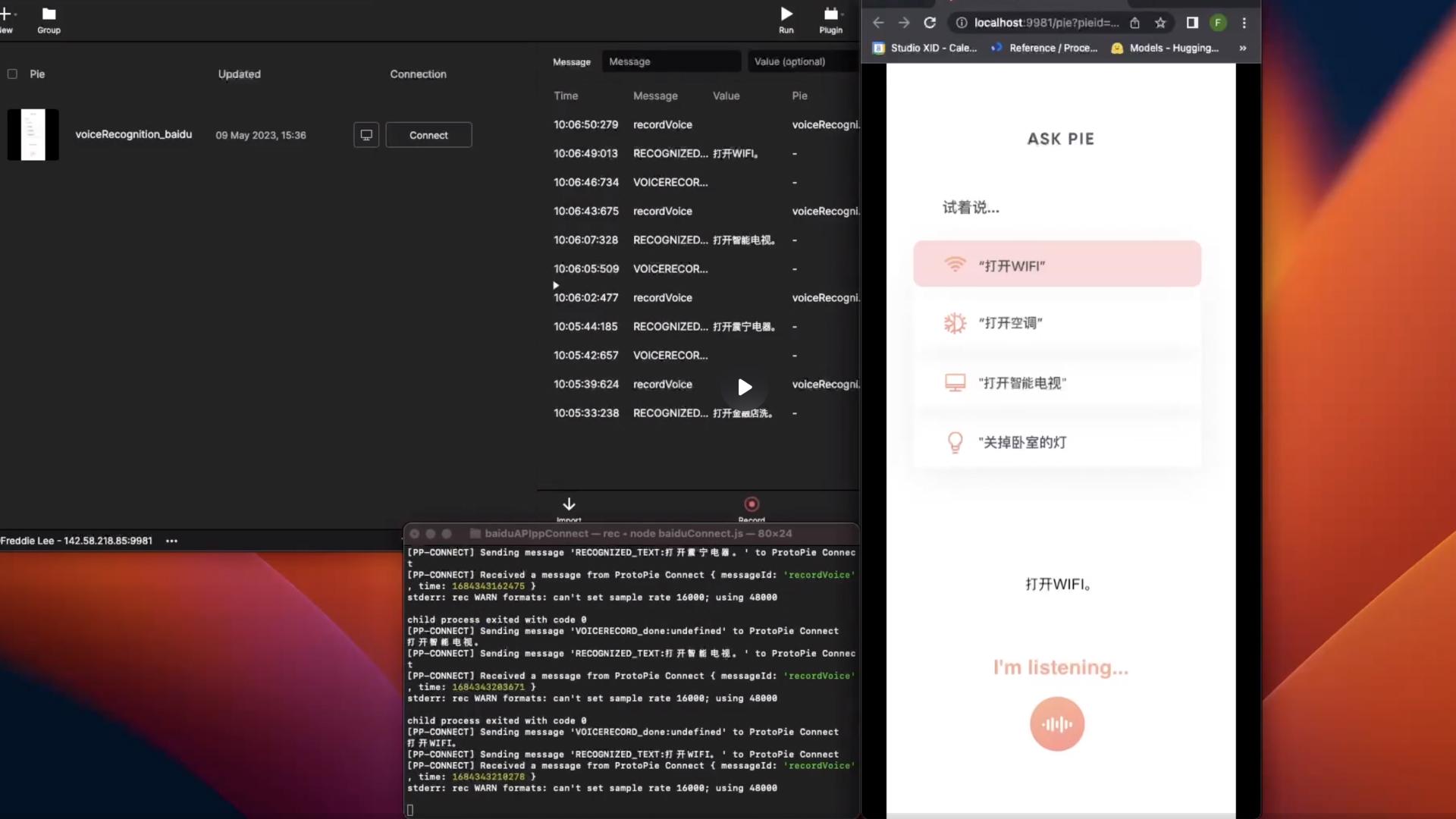
Task: Open Plugin dropdown arrow in toolbar
Action: pos(843,14)
